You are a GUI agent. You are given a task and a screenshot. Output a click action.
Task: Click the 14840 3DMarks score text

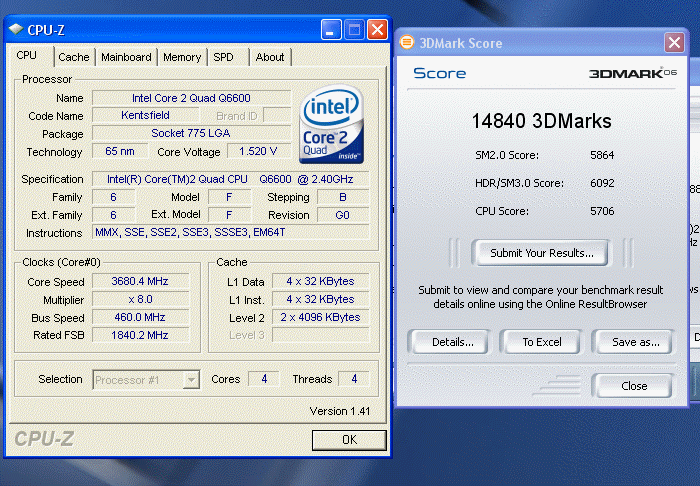click(541, 121)
